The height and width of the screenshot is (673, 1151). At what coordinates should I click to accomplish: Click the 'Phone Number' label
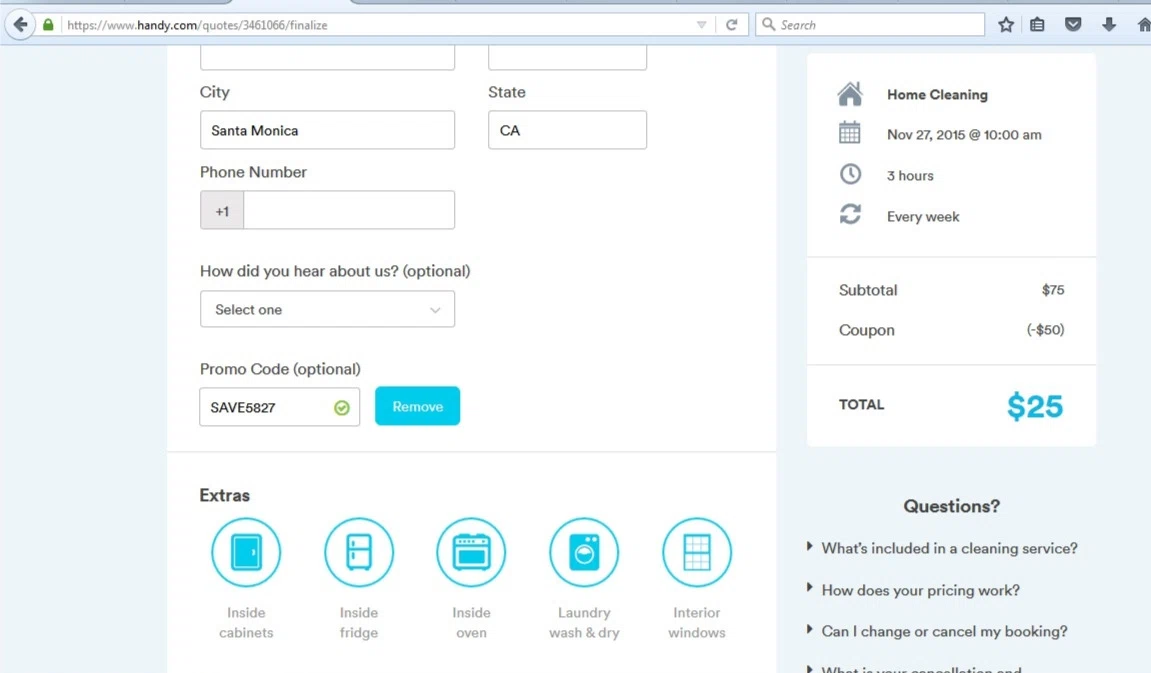253,172
